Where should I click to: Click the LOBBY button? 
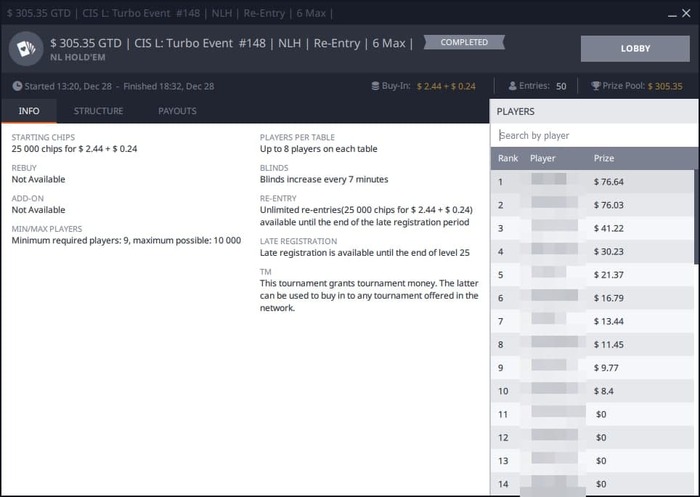point(635,48)
